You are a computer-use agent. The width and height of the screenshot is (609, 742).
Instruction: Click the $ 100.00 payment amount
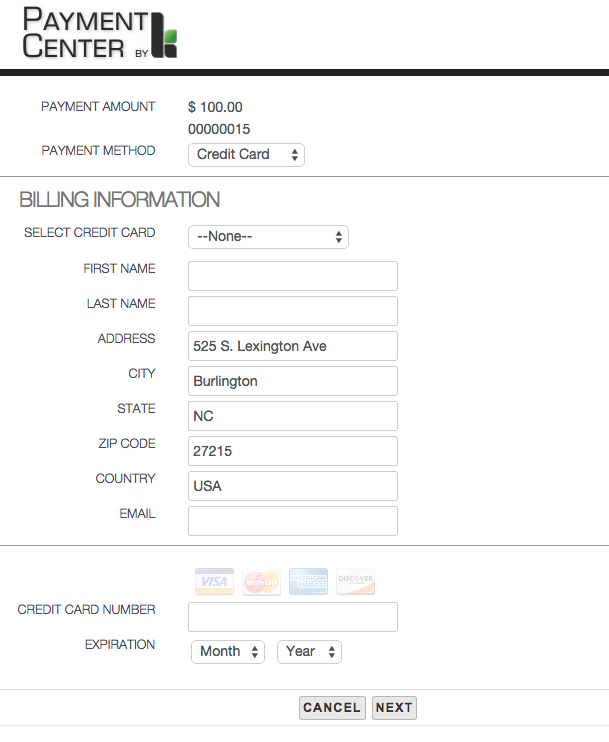pos(215,107)
